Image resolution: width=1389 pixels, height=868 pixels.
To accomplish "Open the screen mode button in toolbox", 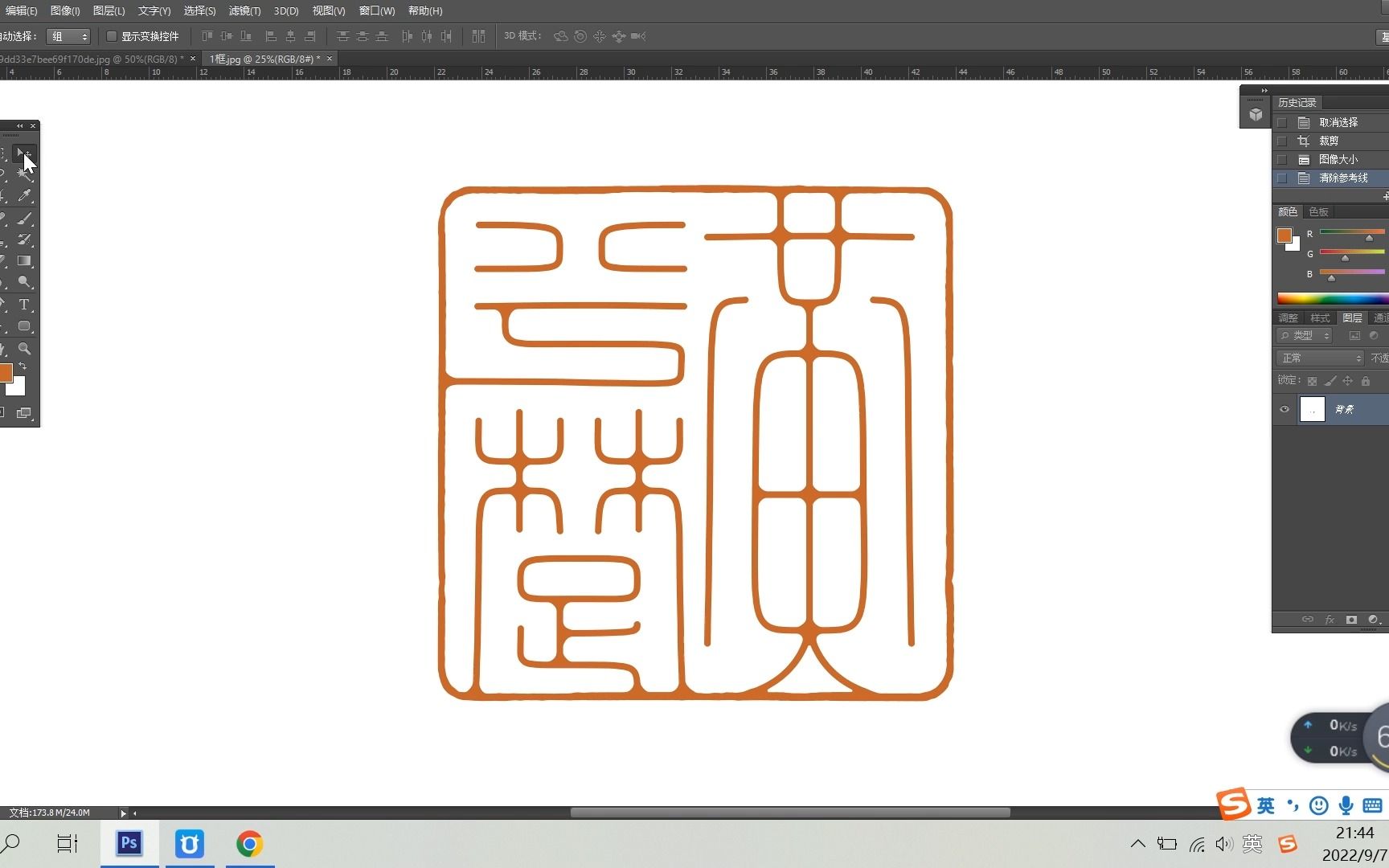I will (24, 413).
